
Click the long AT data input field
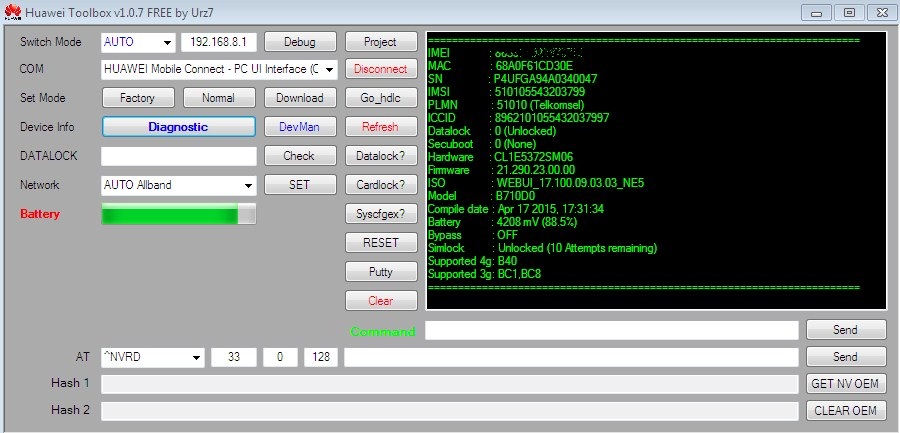[571, 357]
